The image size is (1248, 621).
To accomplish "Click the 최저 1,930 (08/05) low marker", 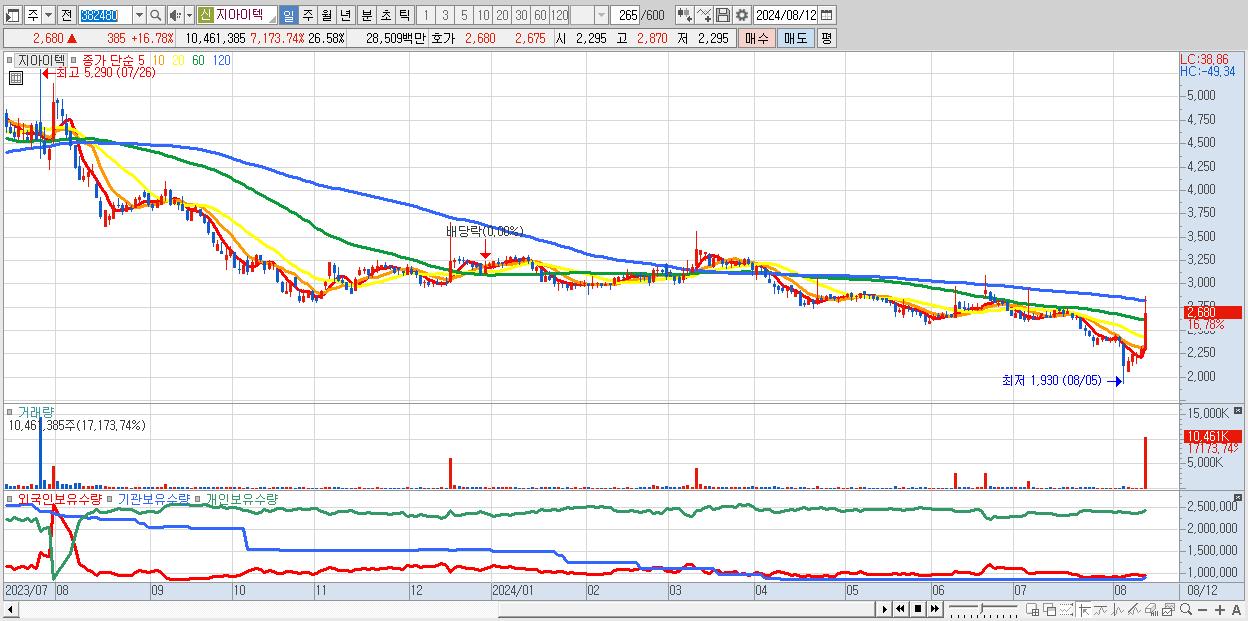I will point(1062,380).
